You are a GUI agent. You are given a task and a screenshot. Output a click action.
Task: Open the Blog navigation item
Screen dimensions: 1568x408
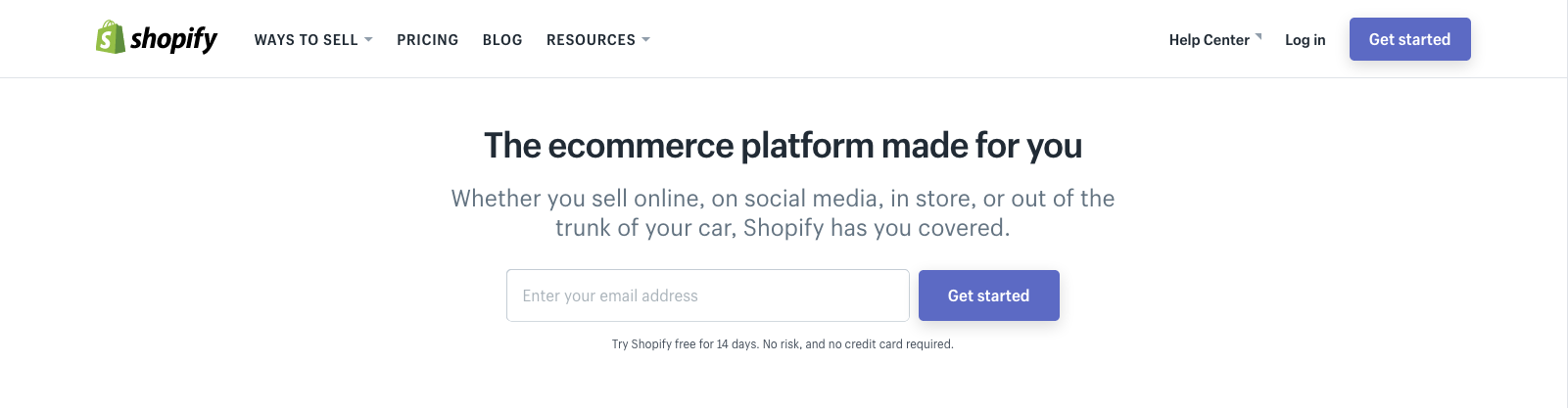click(502, 40)
